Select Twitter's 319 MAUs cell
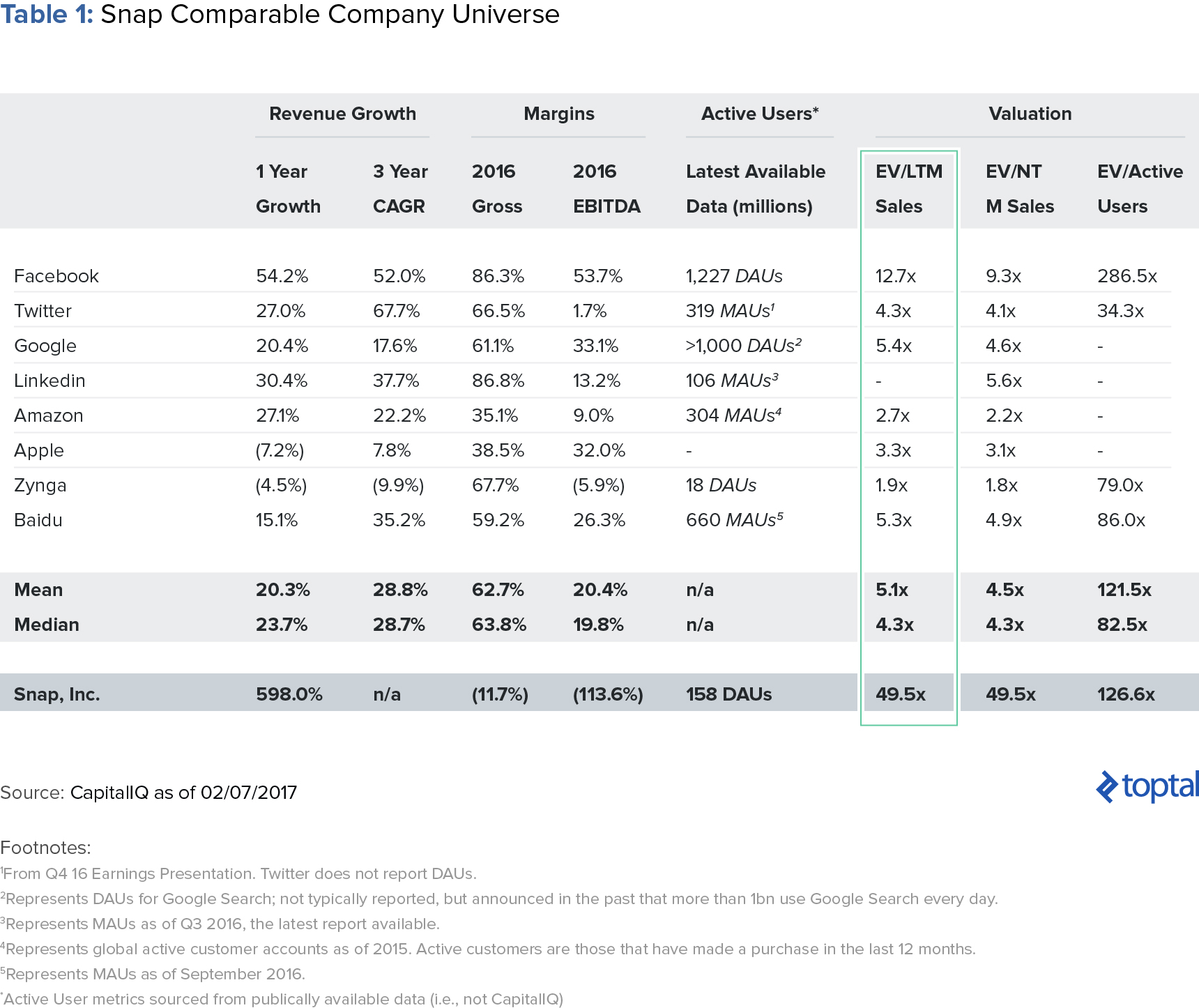The image size is (1199, 1008). (x=730, y=311)
